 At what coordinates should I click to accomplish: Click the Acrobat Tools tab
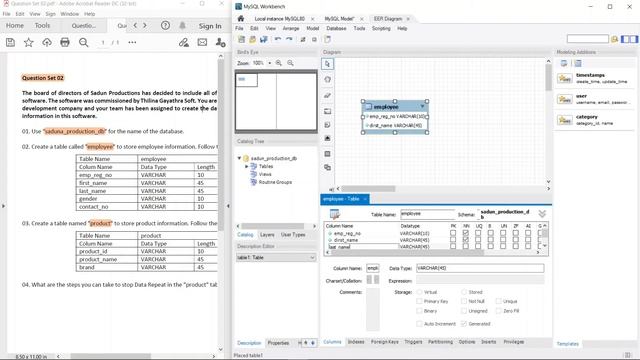[42, 25]
